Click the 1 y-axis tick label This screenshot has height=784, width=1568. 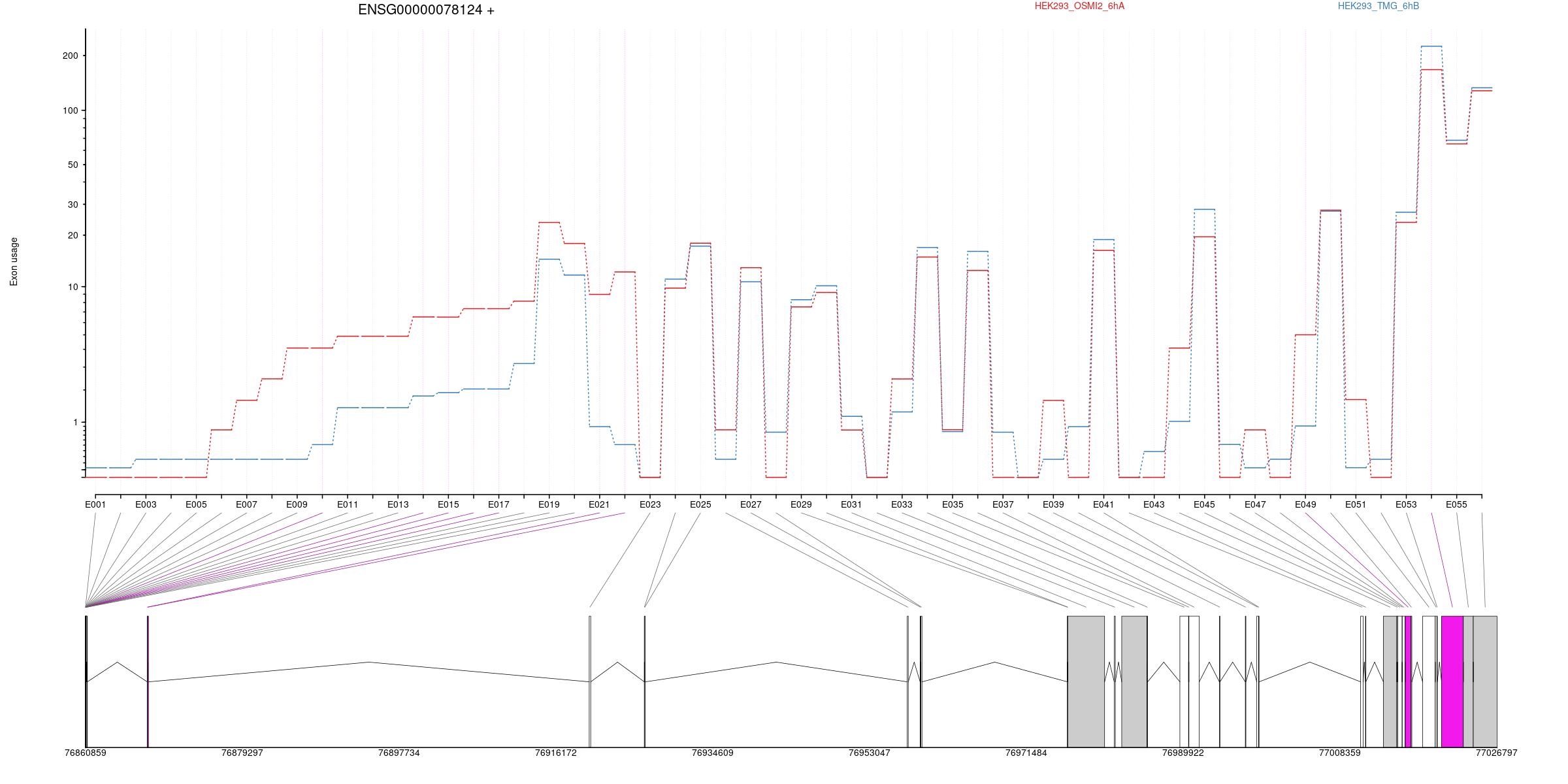75,422
